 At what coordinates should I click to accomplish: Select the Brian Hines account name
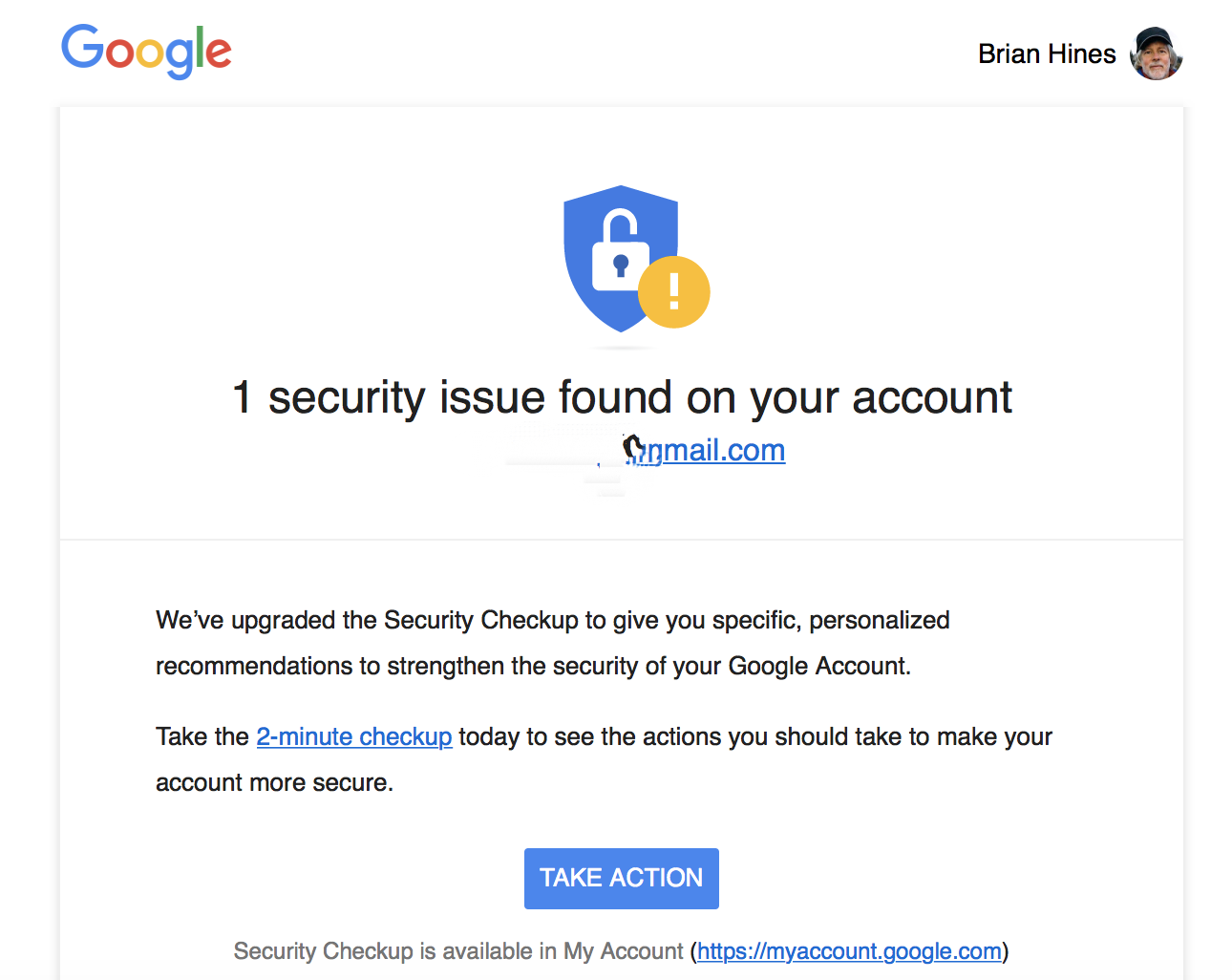point(1047,54)
